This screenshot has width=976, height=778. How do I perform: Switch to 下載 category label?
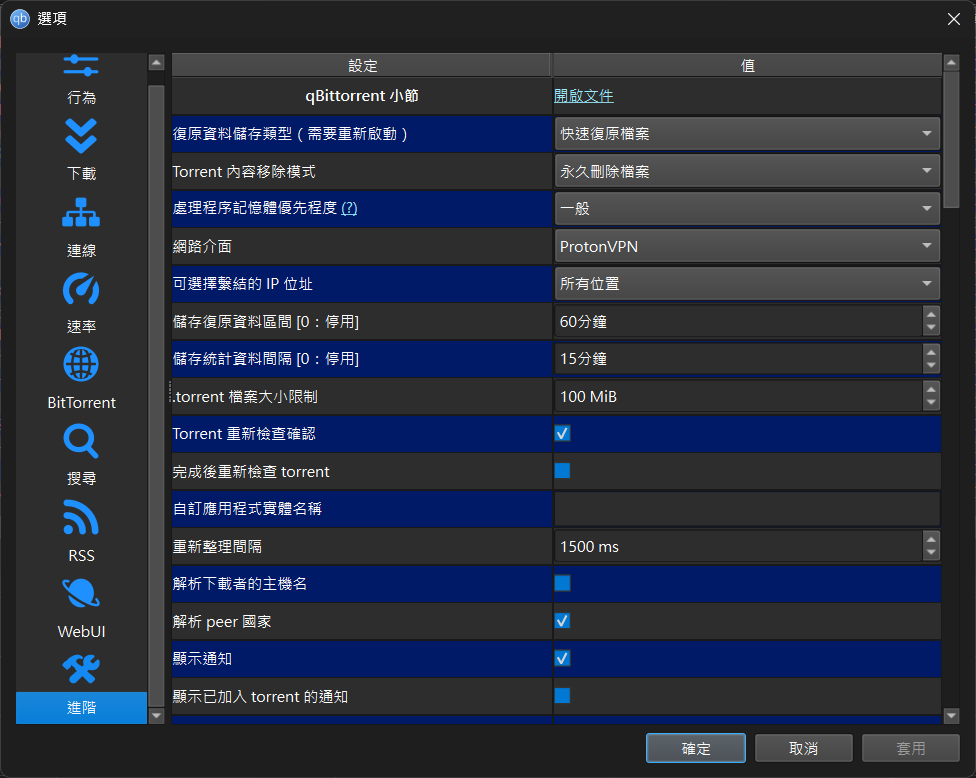point(81,174)
